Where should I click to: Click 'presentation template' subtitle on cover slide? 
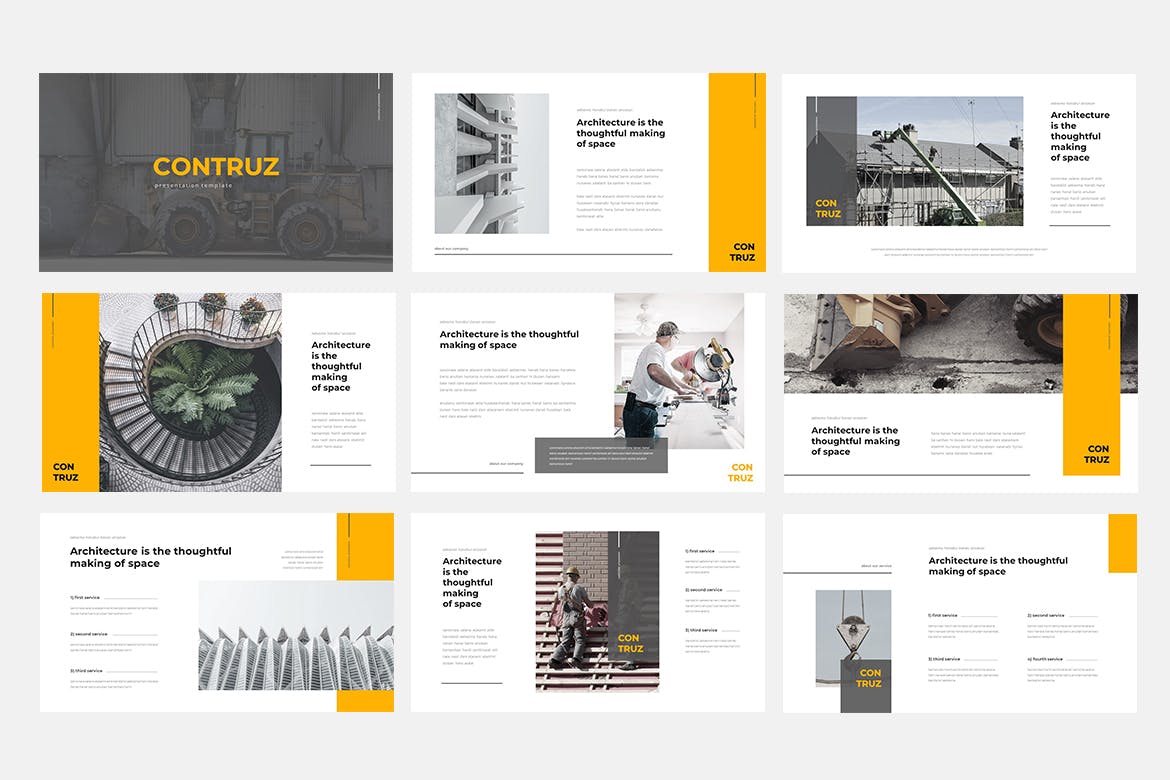pyautogui.click(x=193, y=185)
